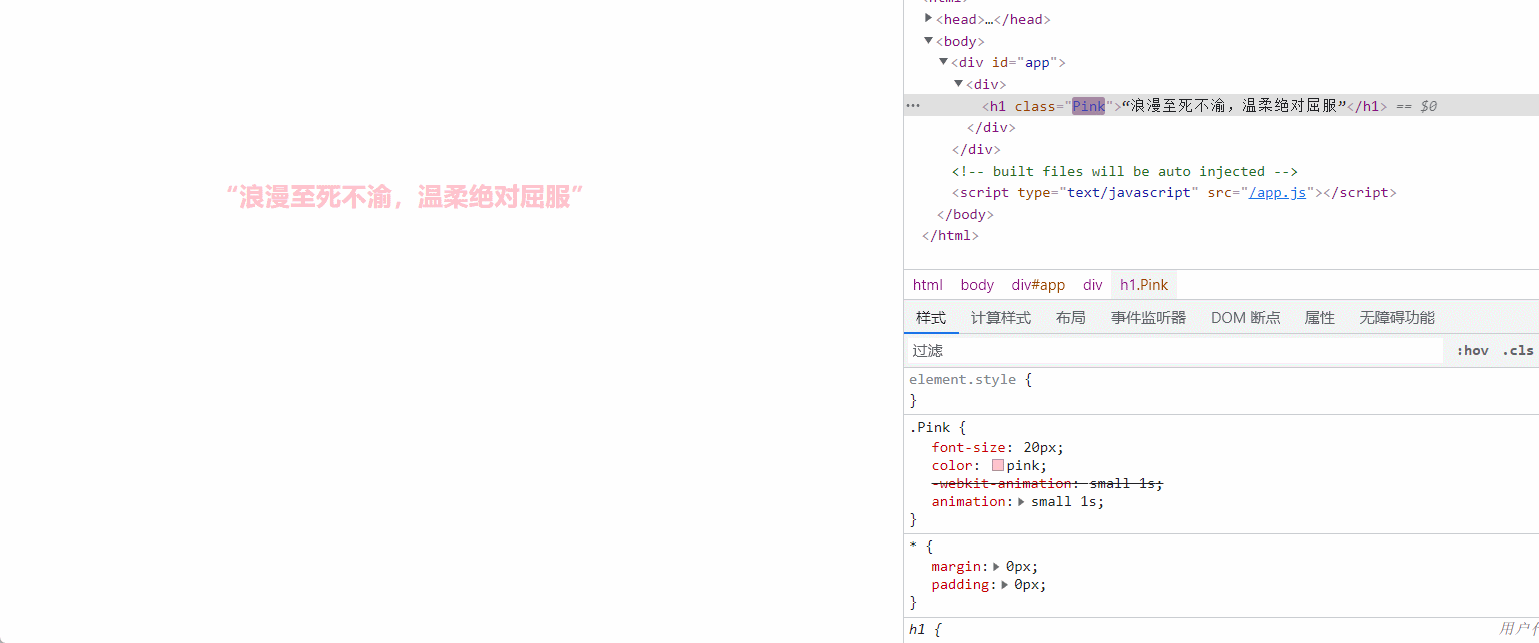This screenshot has height=643, width=1539.
Task: Switch to the 样式 tab
Action: pyautogui.click(x=931, y=318)
